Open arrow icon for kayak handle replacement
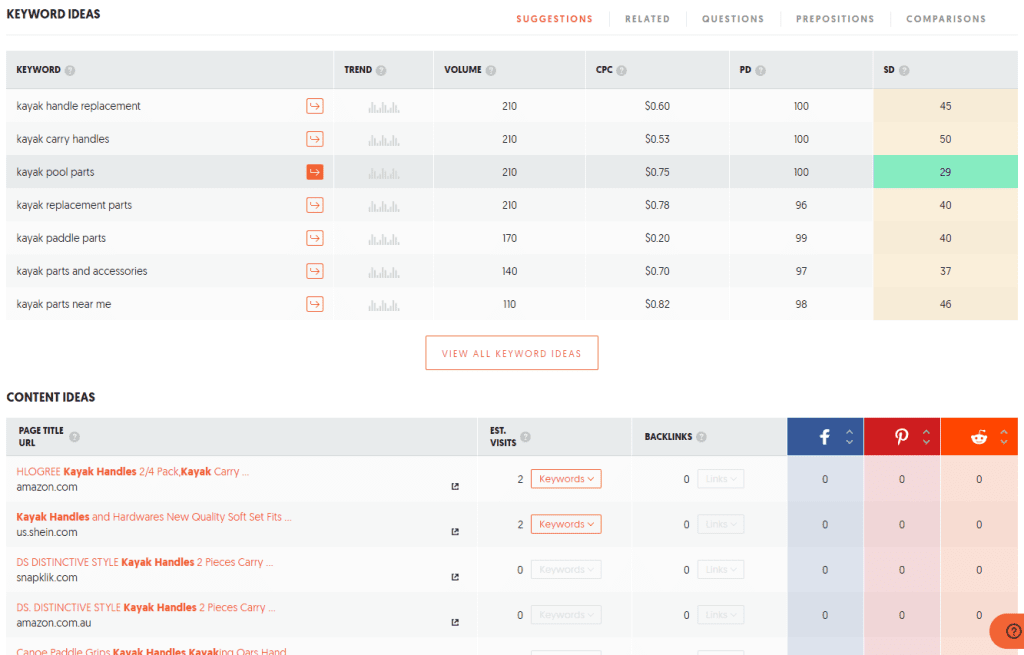 pos(315,106)
